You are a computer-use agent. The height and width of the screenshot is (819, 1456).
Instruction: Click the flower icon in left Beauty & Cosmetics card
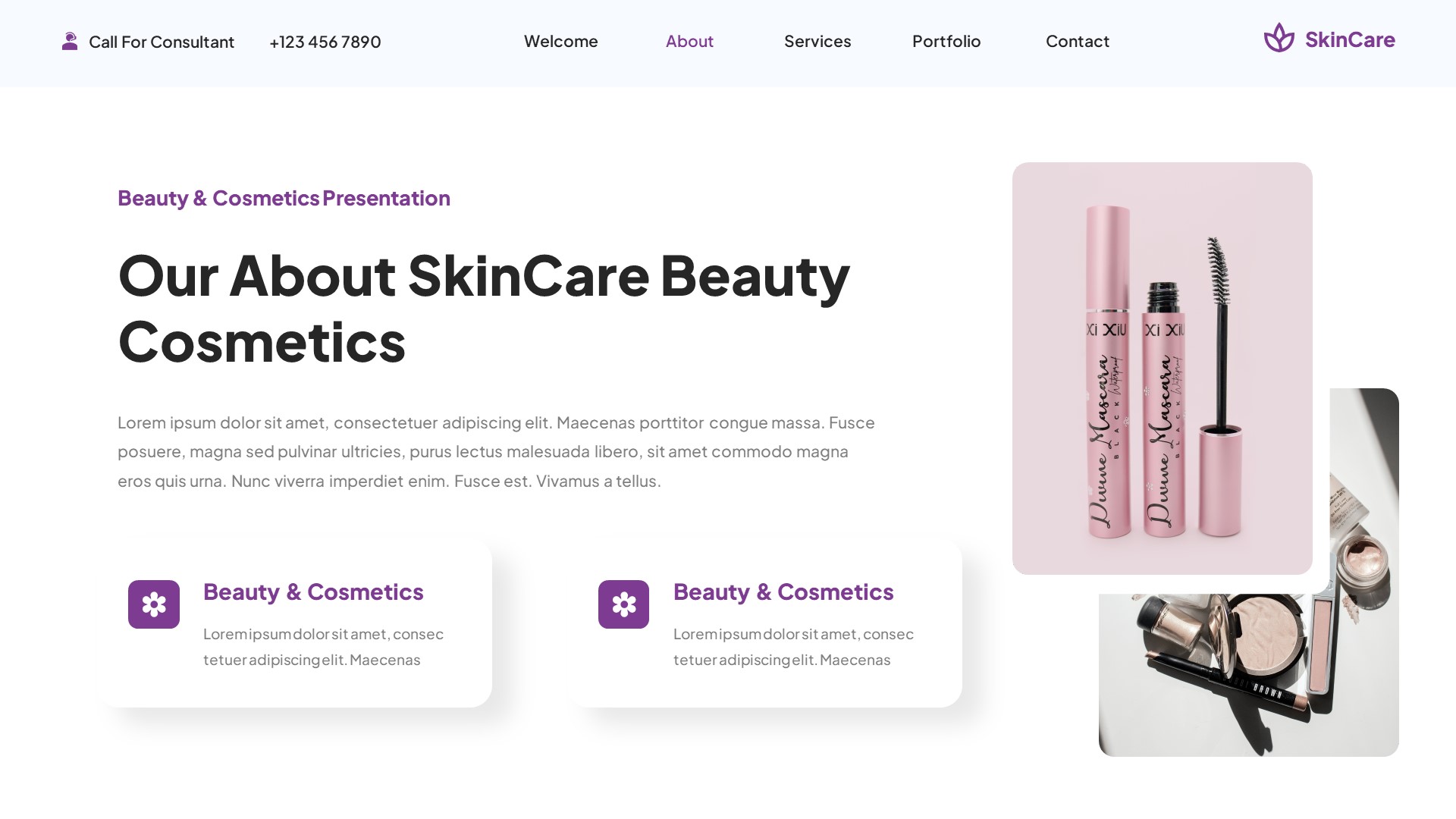click(154, 604)
